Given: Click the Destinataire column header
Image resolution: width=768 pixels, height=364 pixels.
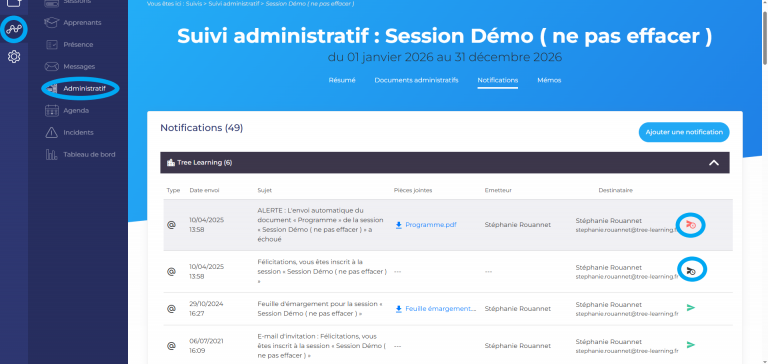Looking at the screenshot, I should click(x=615, y=190).
